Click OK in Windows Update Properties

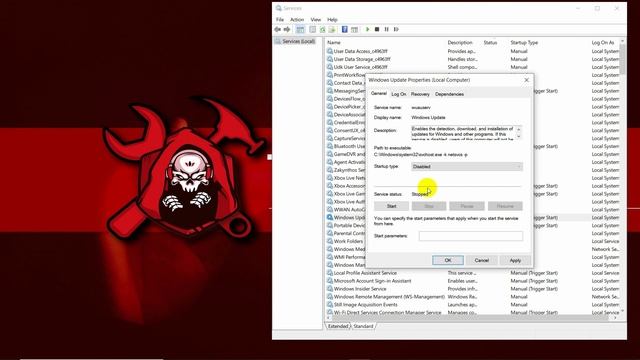coord(448,260)
